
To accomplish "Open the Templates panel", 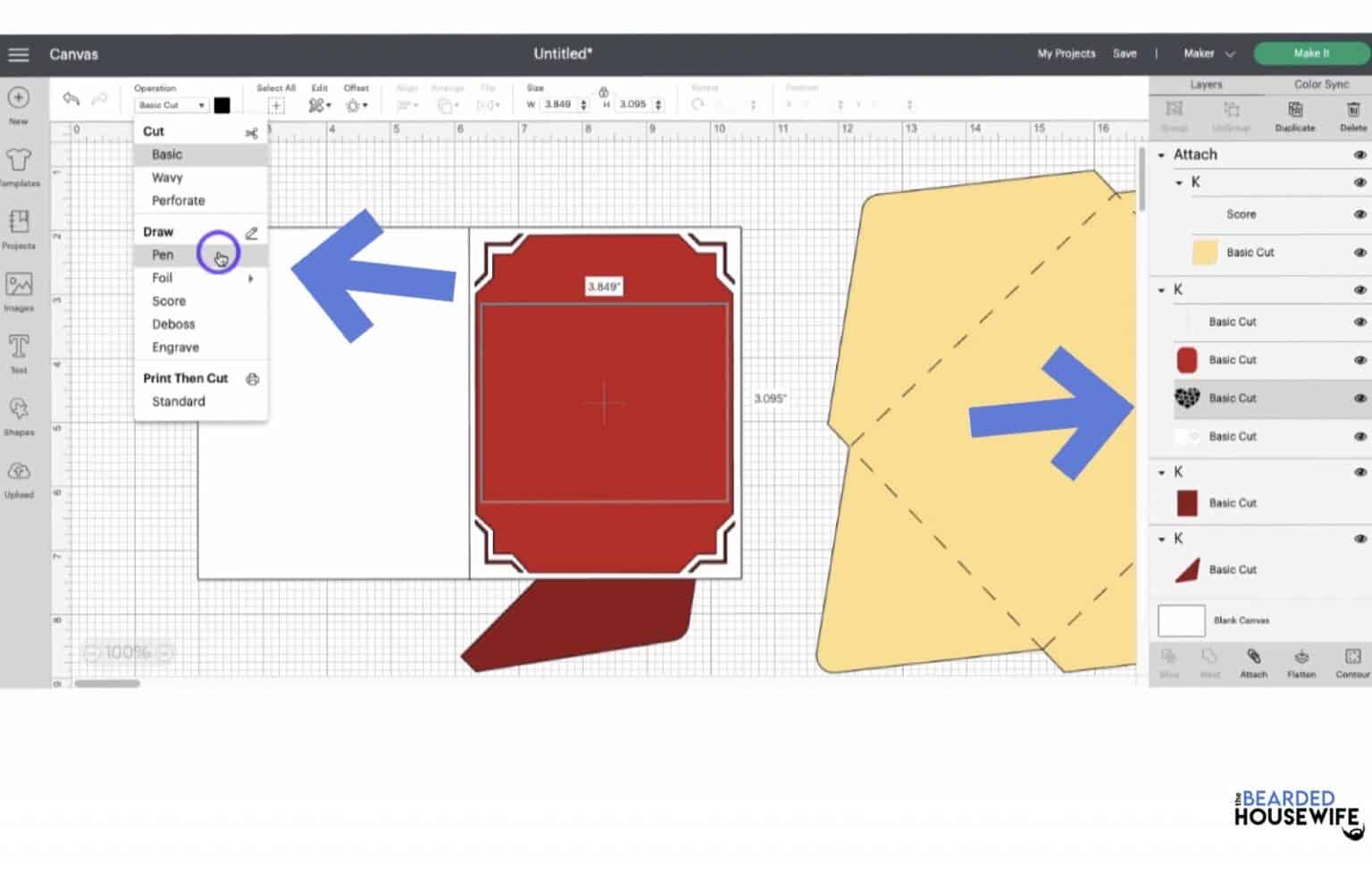I will pos(19,165).
